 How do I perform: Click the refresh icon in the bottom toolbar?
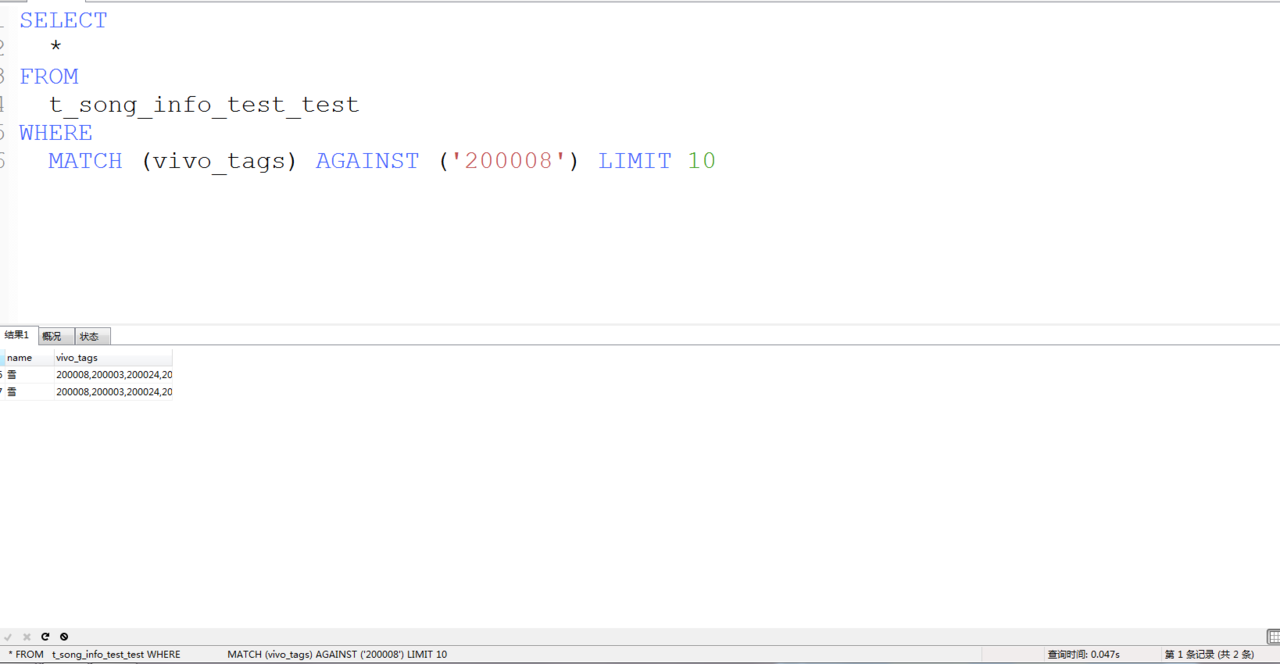pyautogui.click(x=45, y=637)
